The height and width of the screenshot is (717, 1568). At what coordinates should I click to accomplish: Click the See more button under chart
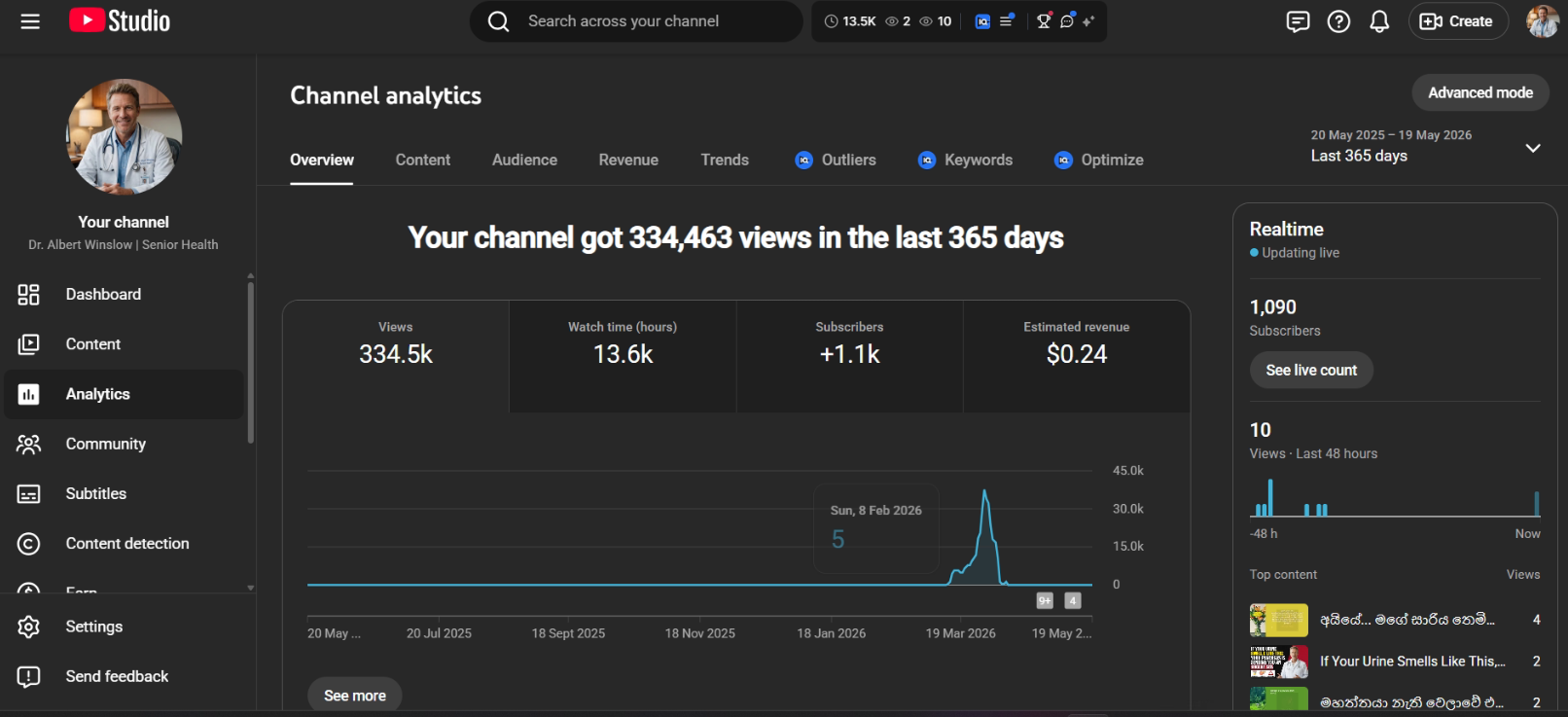coord(355,695)
